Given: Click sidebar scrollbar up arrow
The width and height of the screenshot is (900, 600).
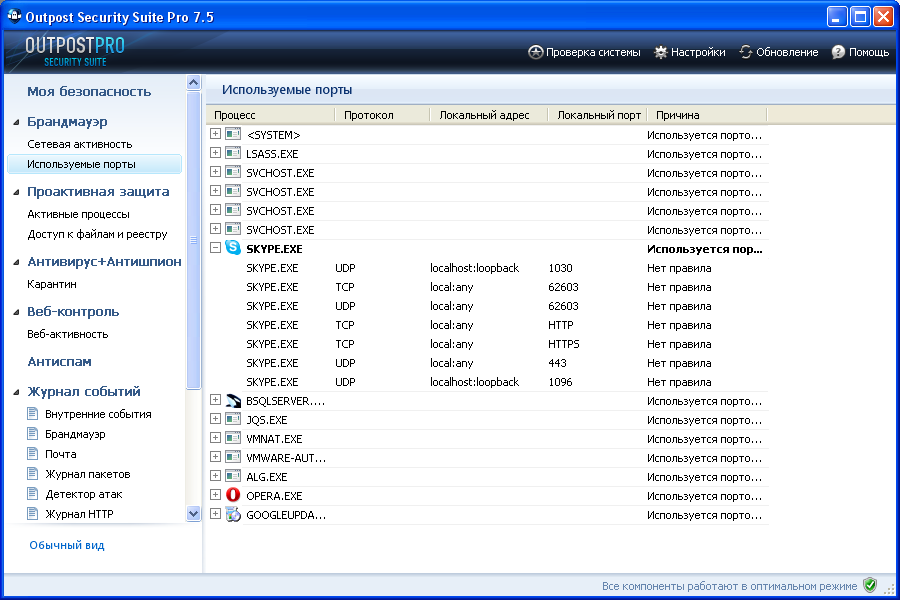Looking at the screenshot, I should point(193,83).
